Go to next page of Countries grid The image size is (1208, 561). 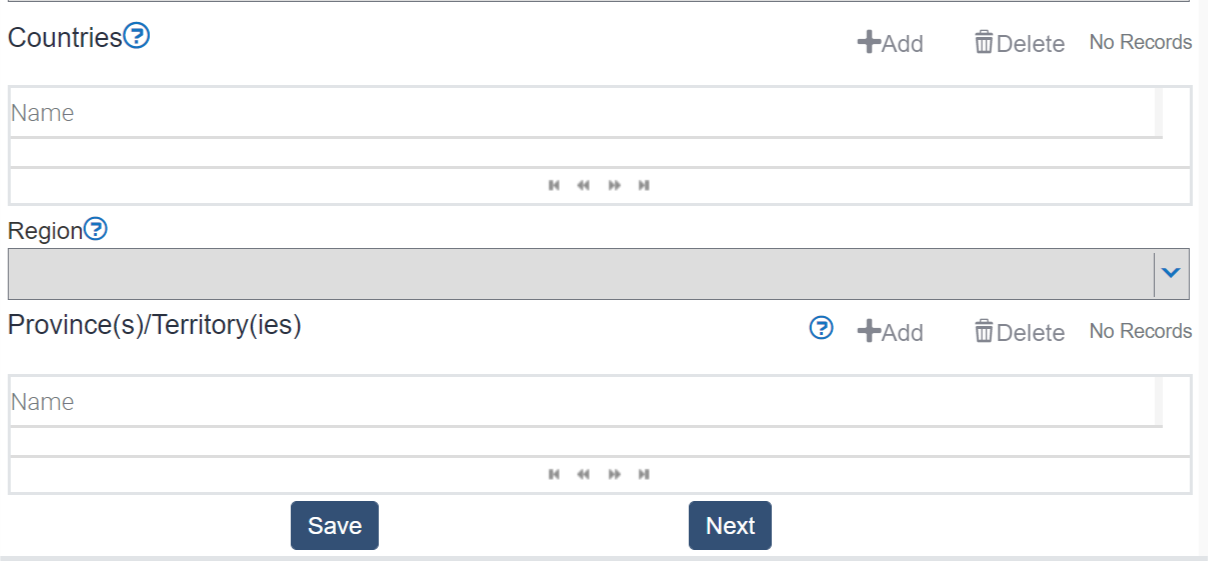pos(614,185)
